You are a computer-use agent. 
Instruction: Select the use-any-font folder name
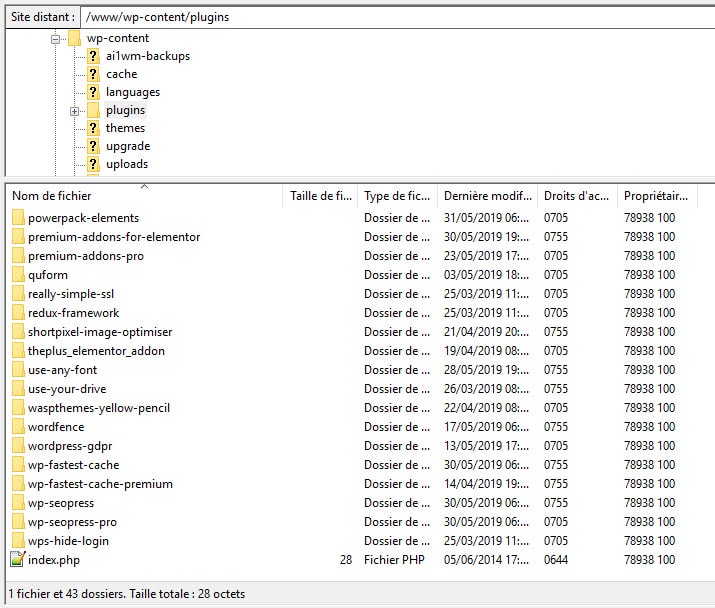(x=62, y=370)
